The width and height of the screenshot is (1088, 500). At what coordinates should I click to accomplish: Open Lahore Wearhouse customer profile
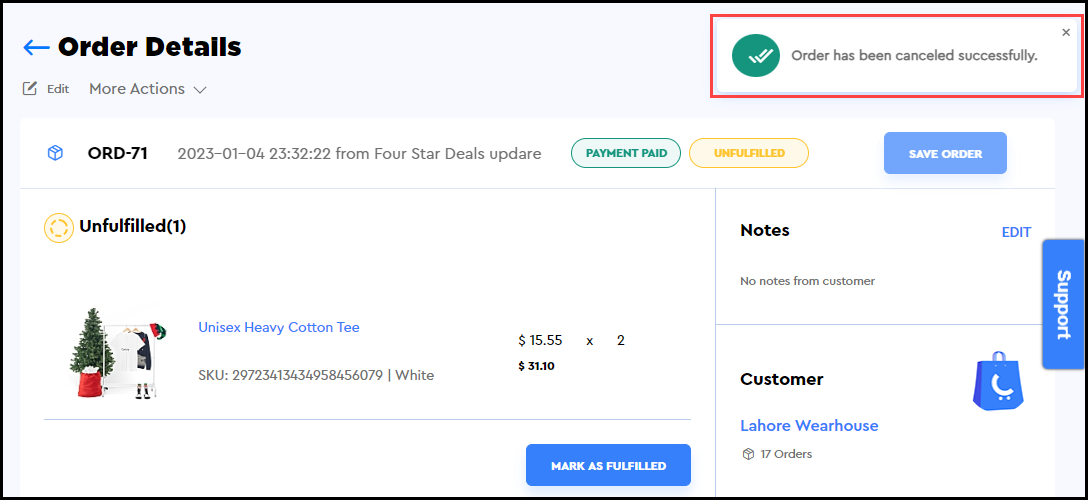[x=809, y=425]
